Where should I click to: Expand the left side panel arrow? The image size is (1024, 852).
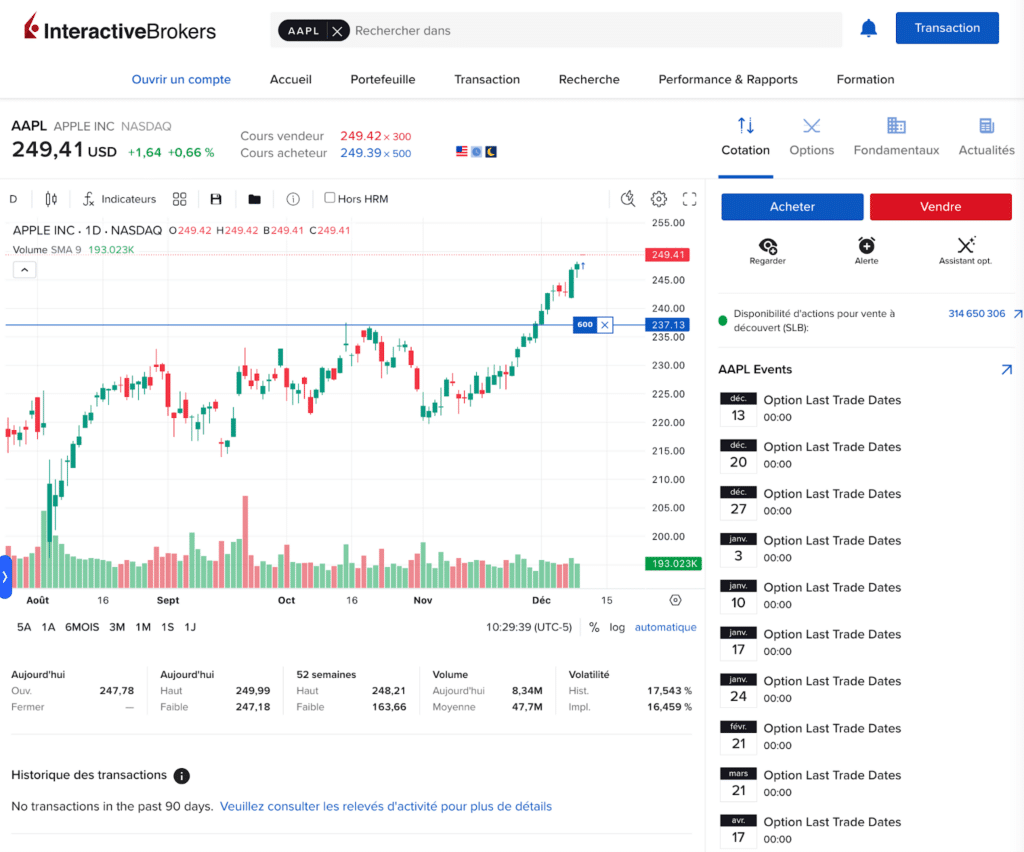(5, 577)
